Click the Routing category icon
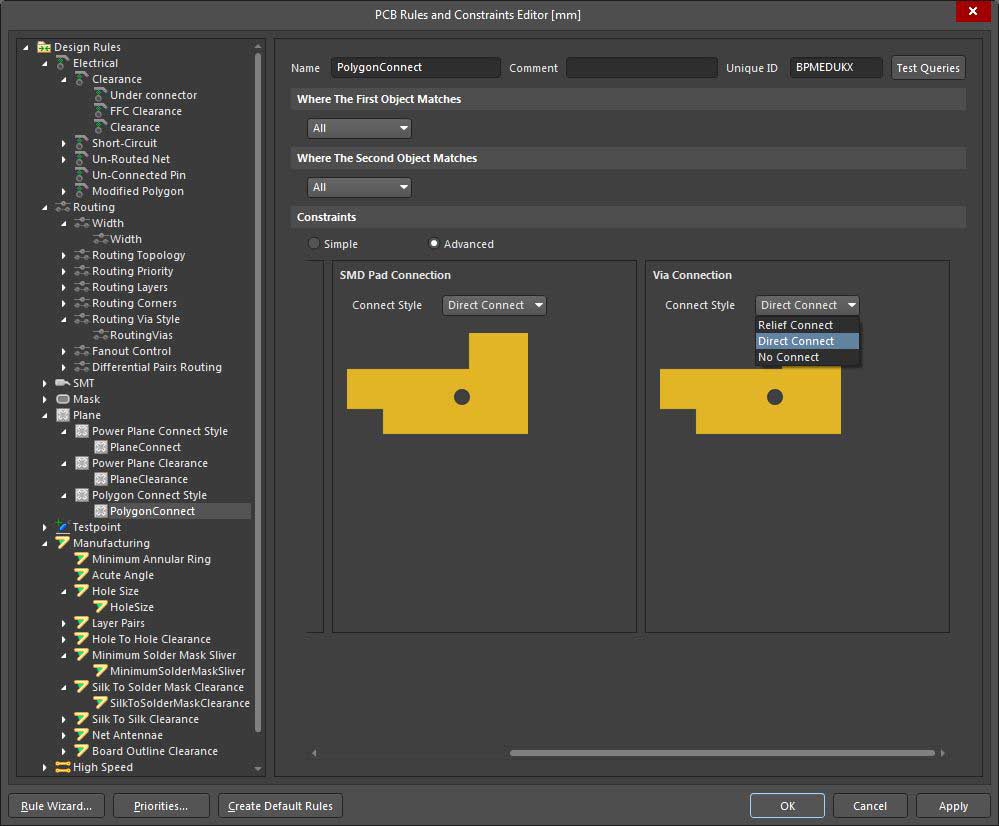Image resolution: width=999 pixels, height=826 pixels. (x=63, y=207)
